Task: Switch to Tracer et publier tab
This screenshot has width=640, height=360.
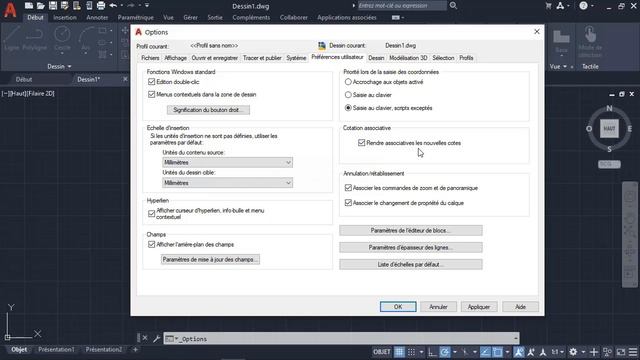Action: pos(262,58)
